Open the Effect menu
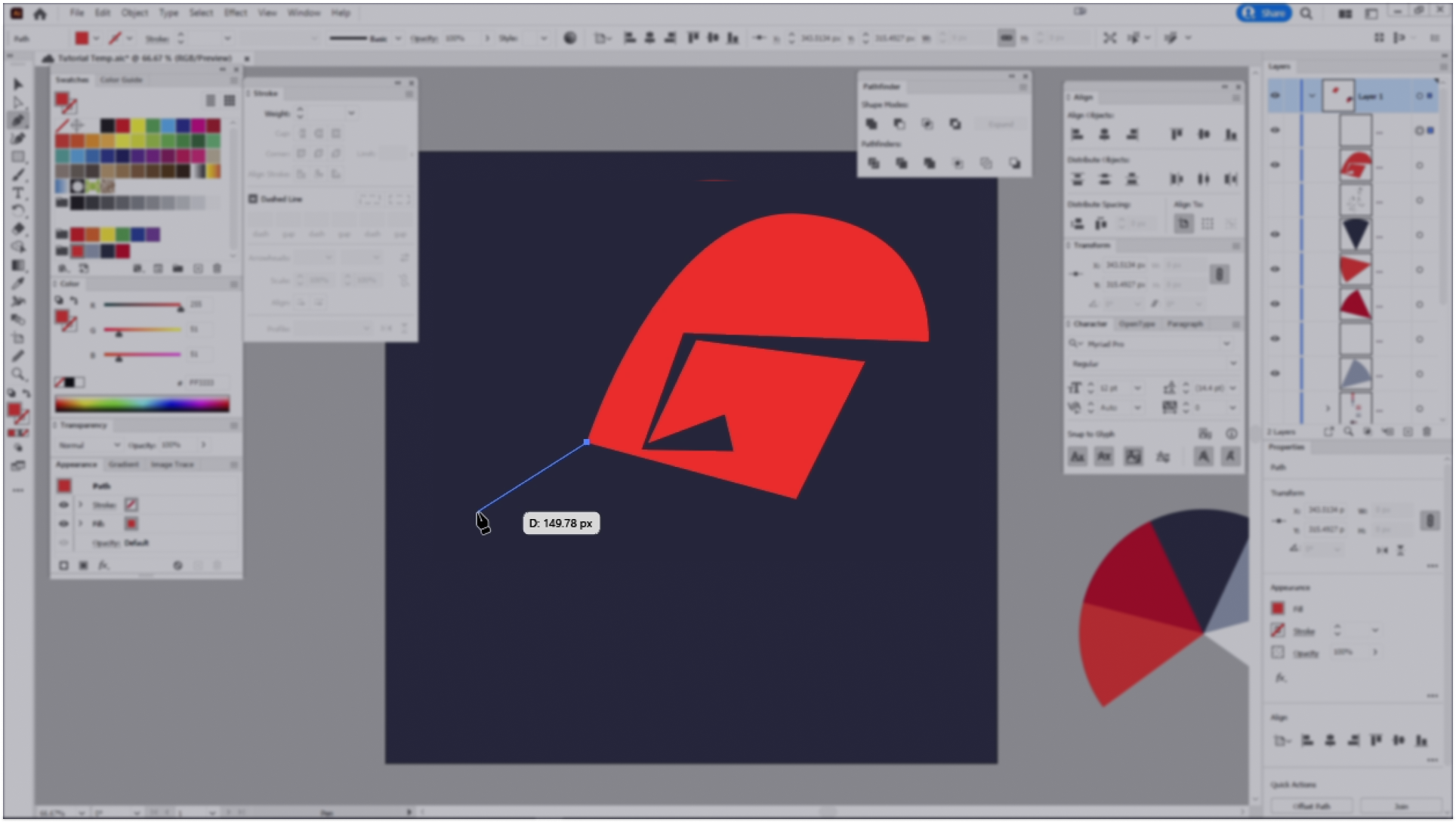The image size is (1456, 822). 236,13
